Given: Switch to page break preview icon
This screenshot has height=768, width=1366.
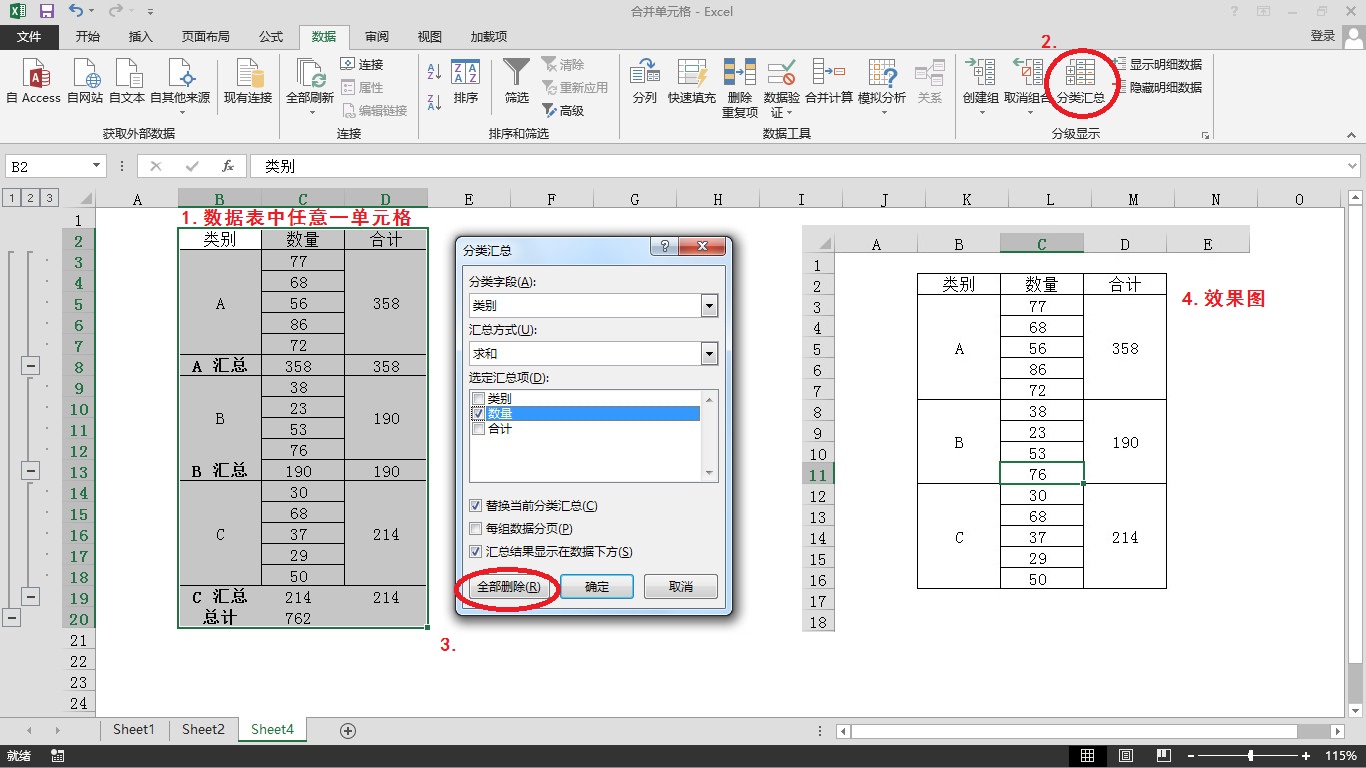Looking at the screenshot, I should point(1163,756).
